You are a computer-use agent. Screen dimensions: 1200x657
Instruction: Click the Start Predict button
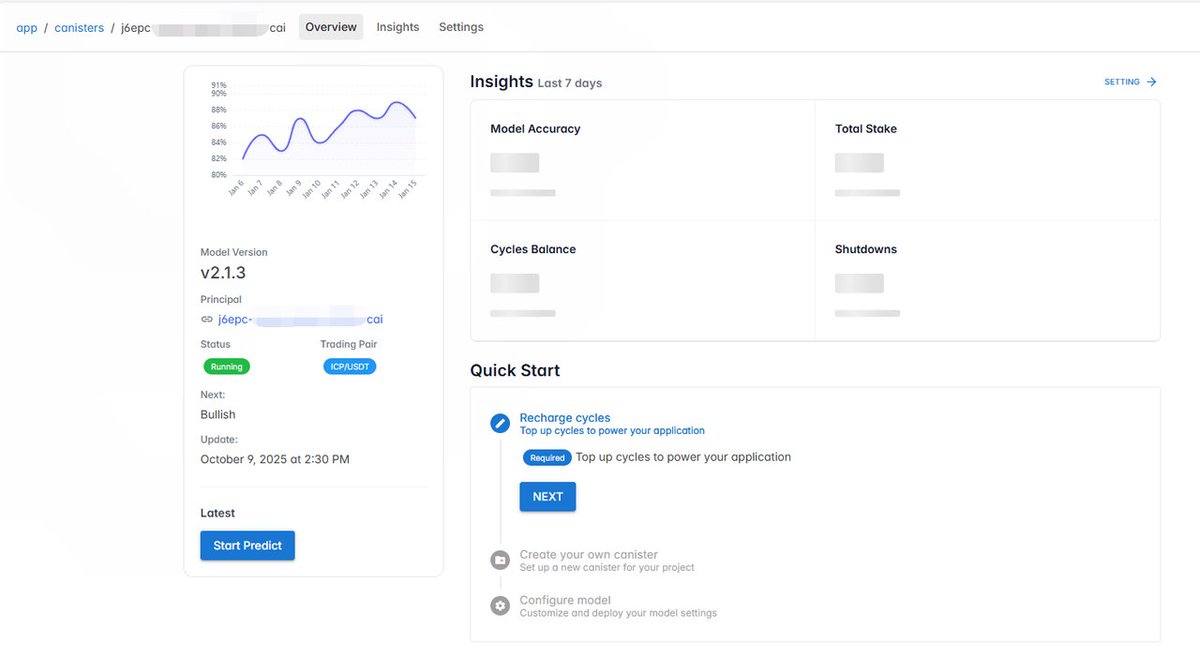click(247, 545)
